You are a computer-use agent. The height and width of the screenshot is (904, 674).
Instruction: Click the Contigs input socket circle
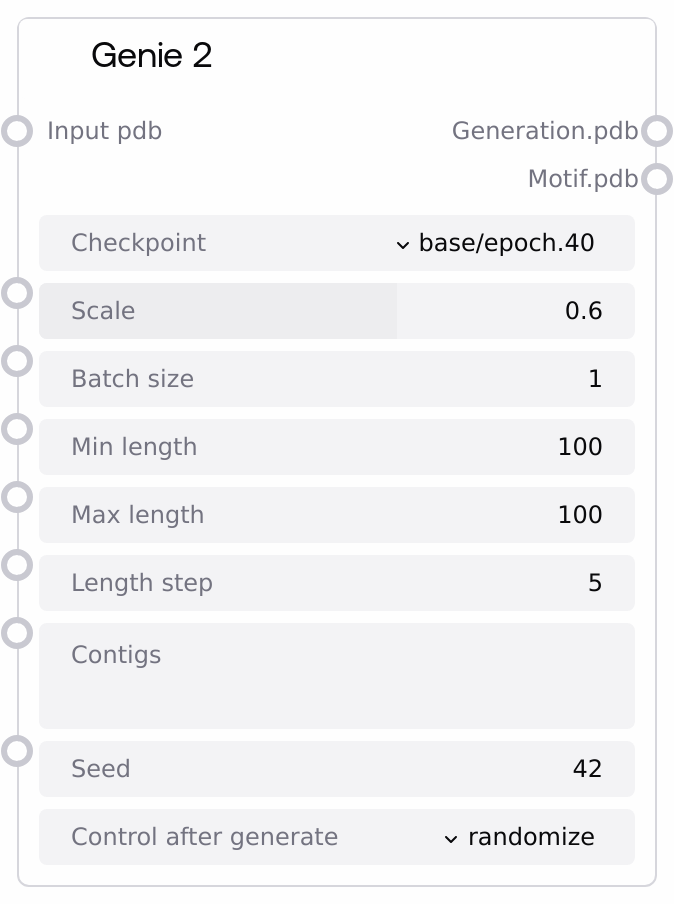coord(17,633)
